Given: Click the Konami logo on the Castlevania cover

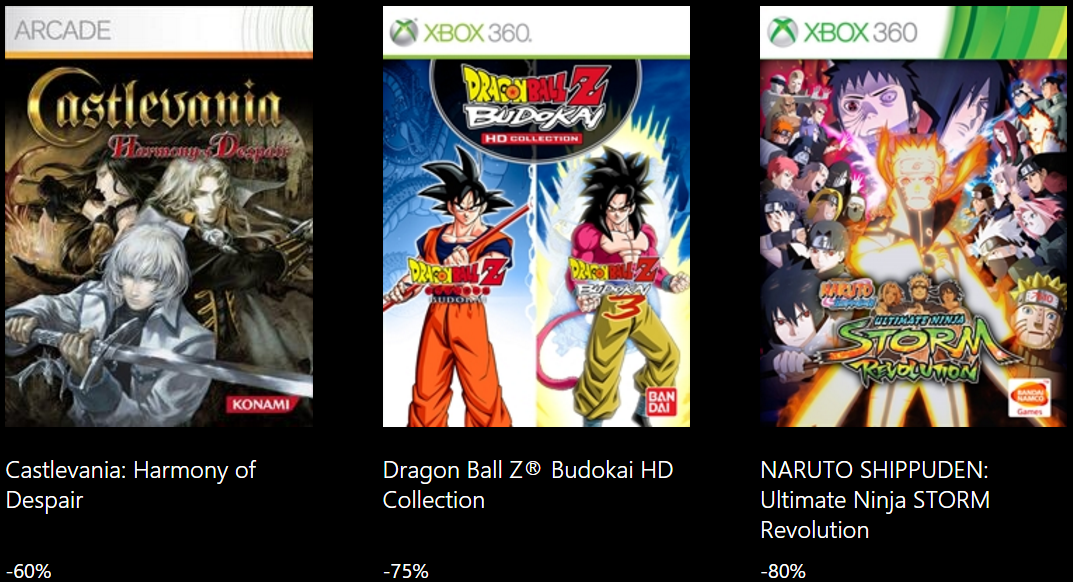Looking at the screenshot, I should pos(260,404).
